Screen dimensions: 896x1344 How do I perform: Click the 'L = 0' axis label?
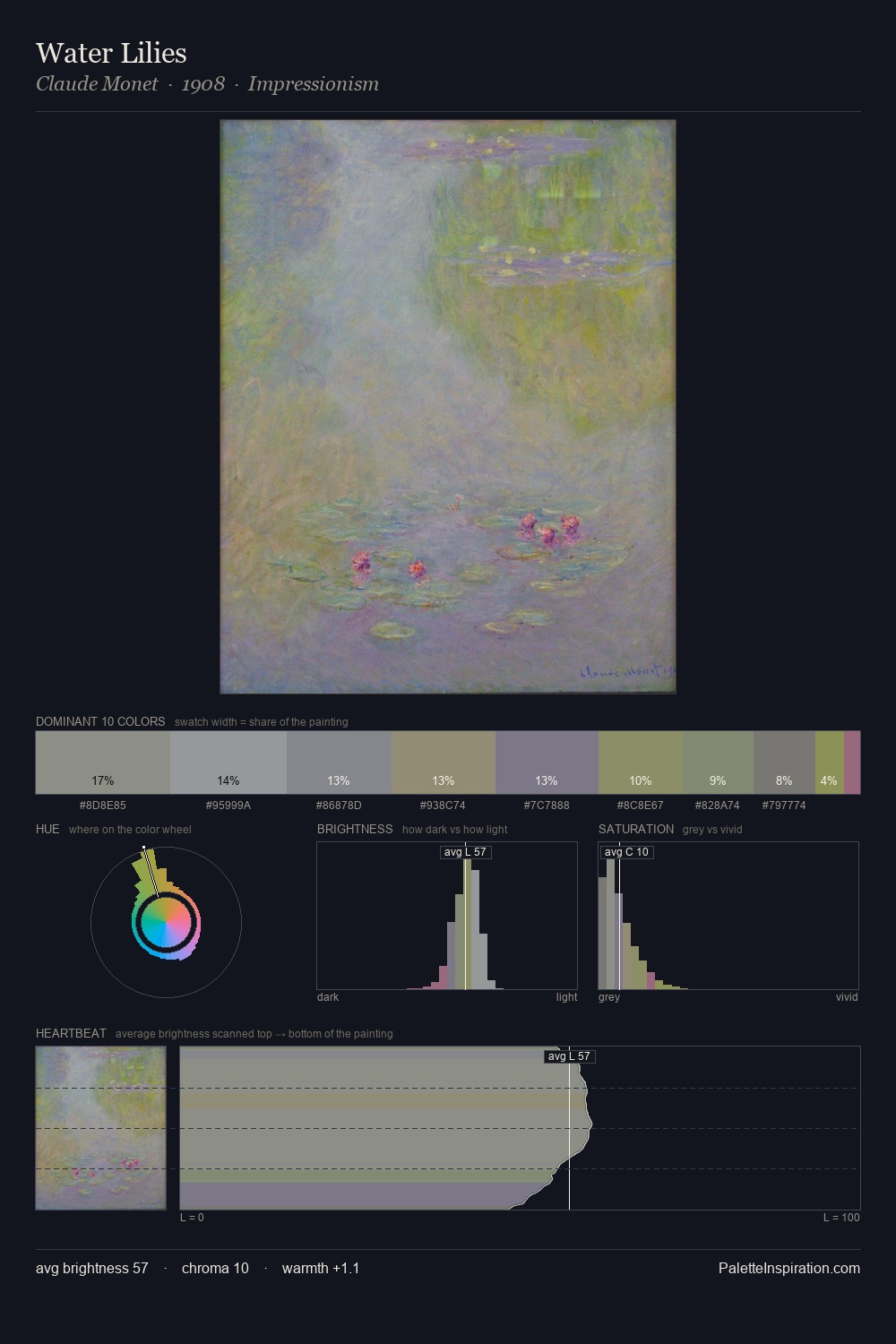pyautogui.click(x=192, y=1218)
